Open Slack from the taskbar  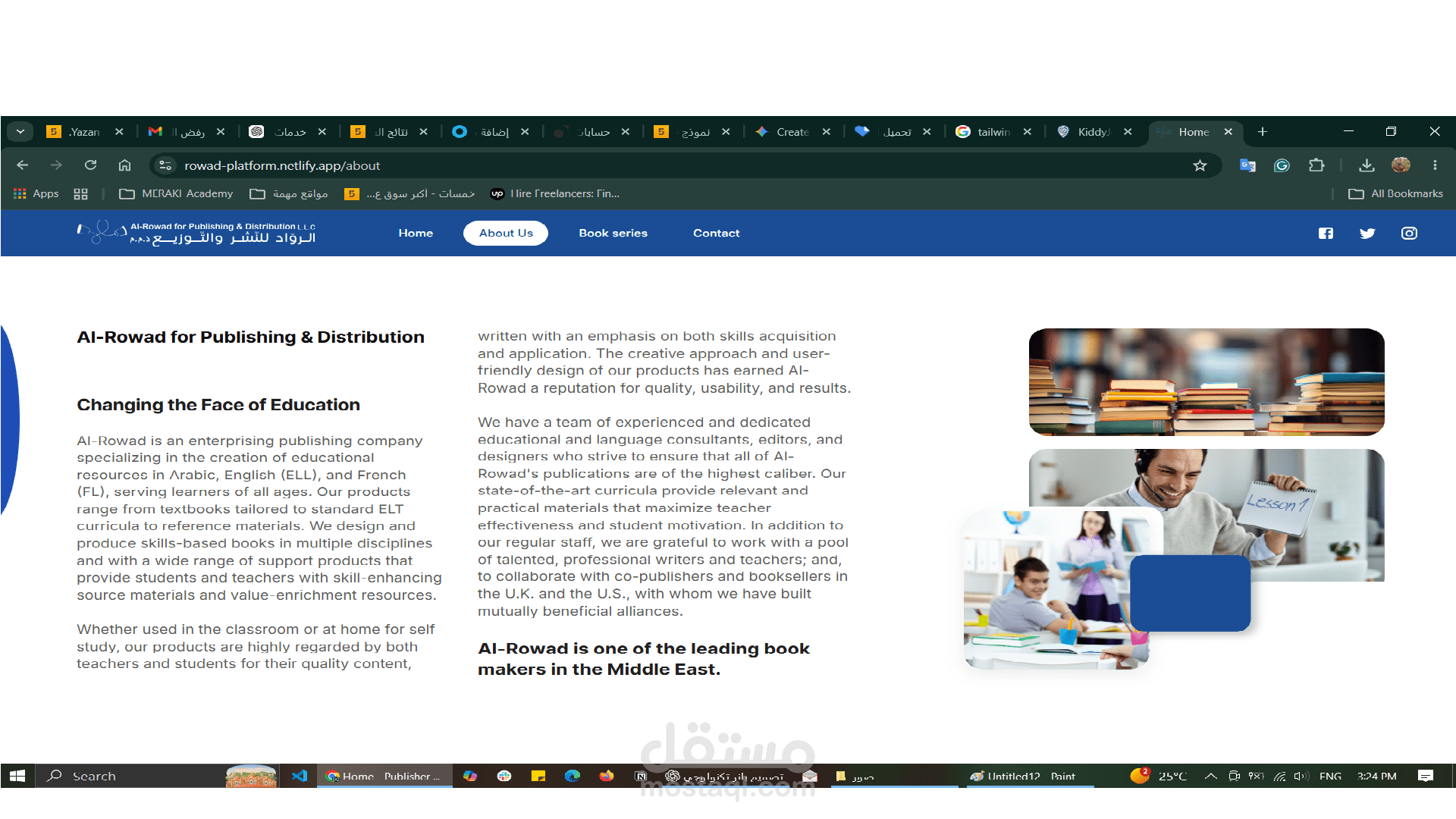pyautogui.click(x=504, y=776)
